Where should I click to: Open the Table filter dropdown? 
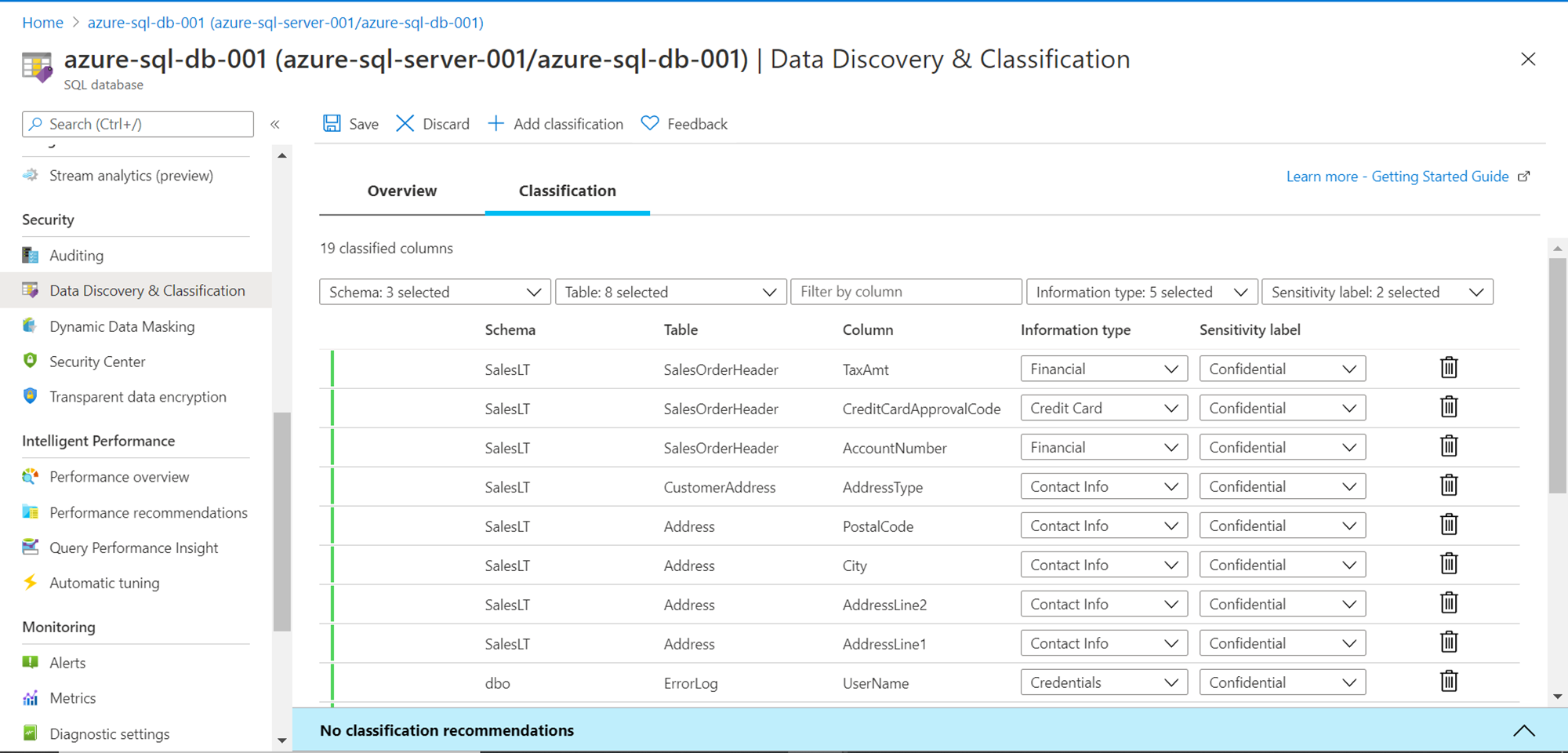(x=670, y=292)
